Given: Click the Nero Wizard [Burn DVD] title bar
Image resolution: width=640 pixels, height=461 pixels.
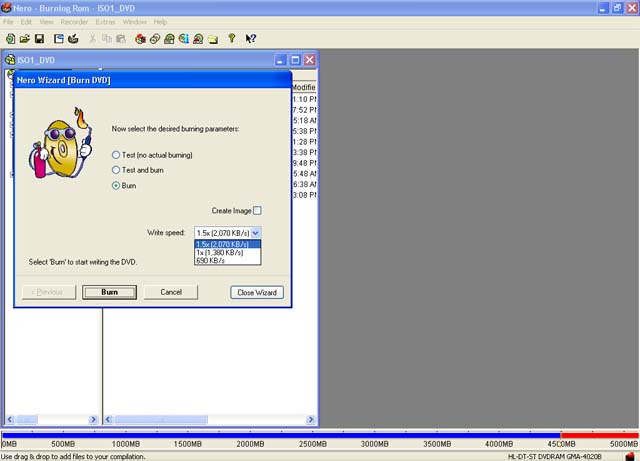Looking at the screenshot, I should click(x=153, y=80).
